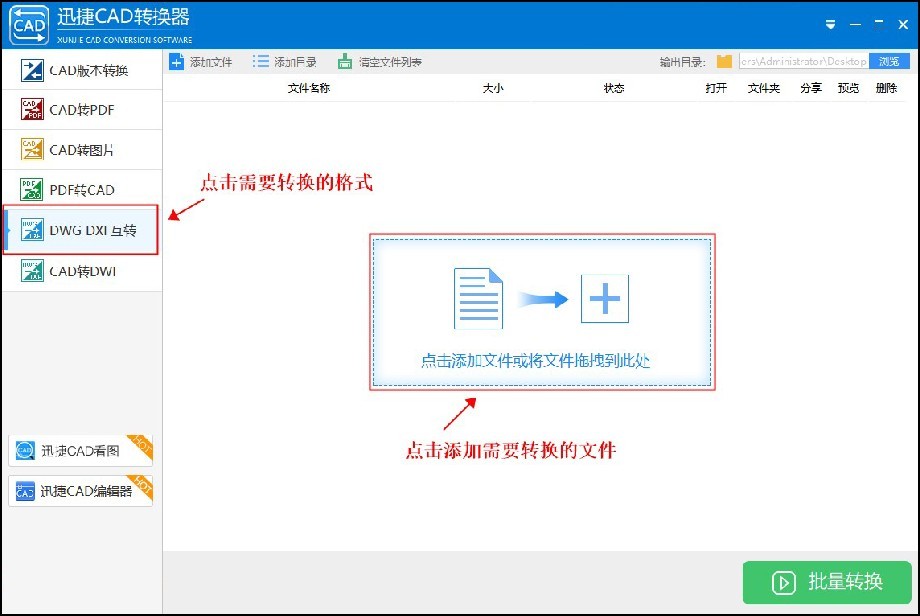
Task: Start 批量转换 batch conversion
Action: [x=827, y=583]
